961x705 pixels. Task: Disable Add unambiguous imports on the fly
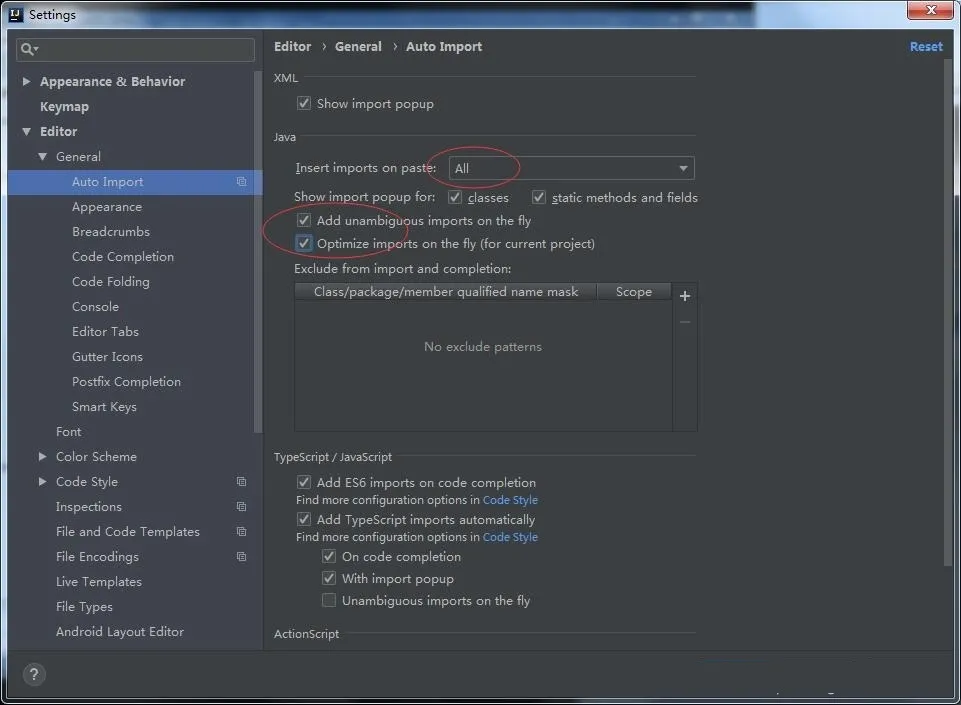click(x=304, y=221)
